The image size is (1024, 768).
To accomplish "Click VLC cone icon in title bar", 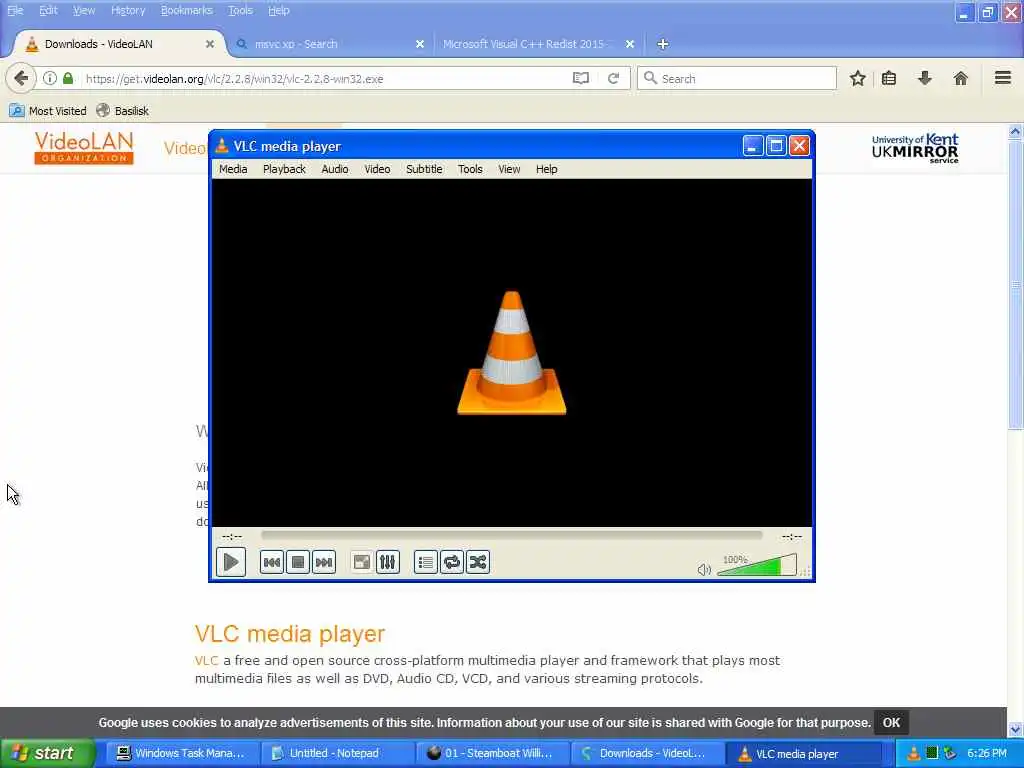I will [x=222, y=146].
